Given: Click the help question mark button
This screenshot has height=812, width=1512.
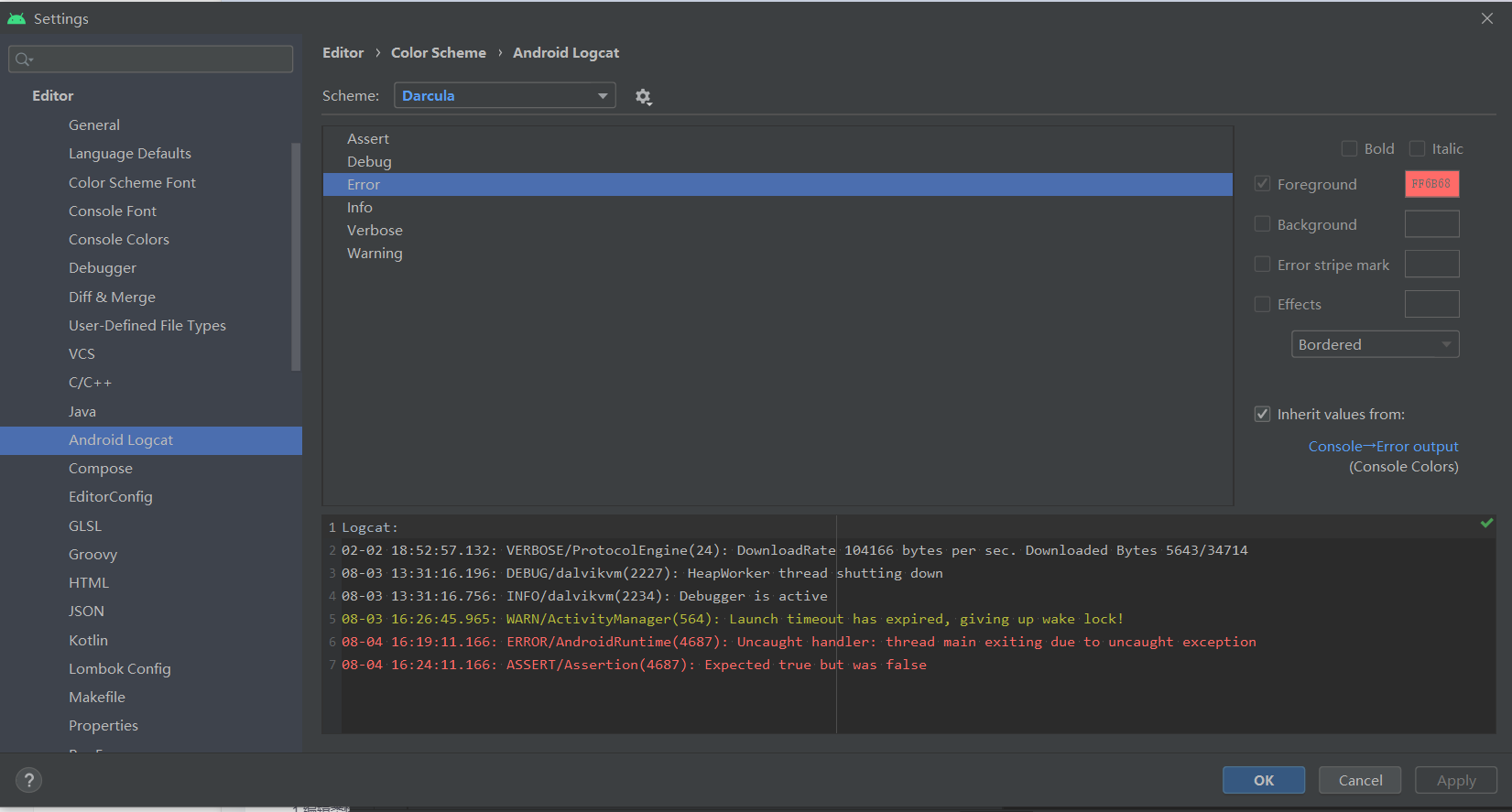Looking at the screenshot, I should 29,780.
